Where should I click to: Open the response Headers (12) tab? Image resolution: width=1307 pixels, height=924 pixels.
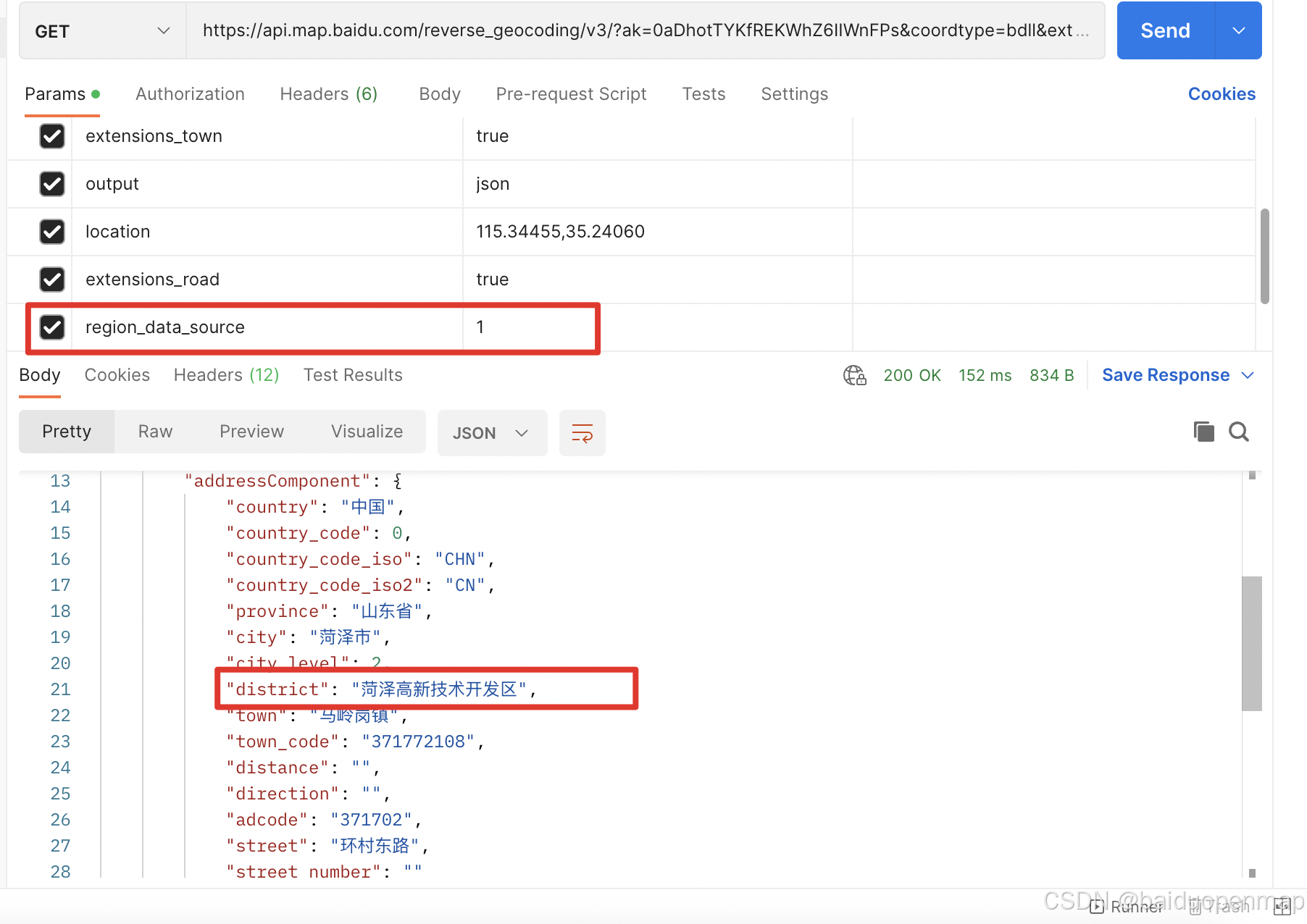pos(226,375)
